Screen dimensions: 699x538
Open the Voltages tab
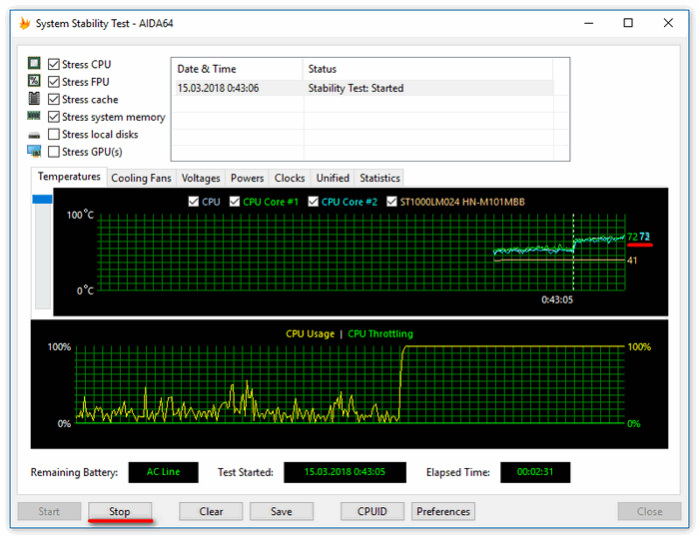click(x=201, y=178)
